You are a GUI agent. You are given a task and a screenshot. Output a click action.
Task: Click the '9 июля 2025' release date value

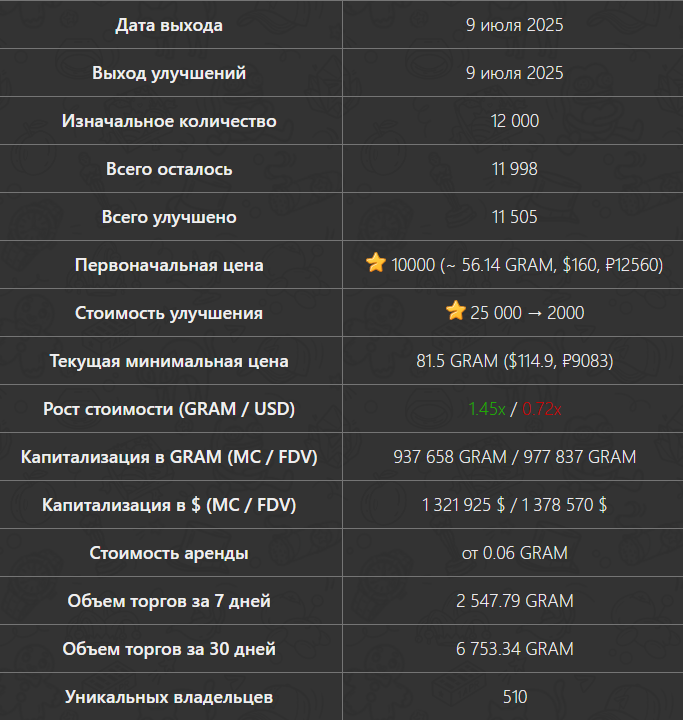click(x=514, y=25)
